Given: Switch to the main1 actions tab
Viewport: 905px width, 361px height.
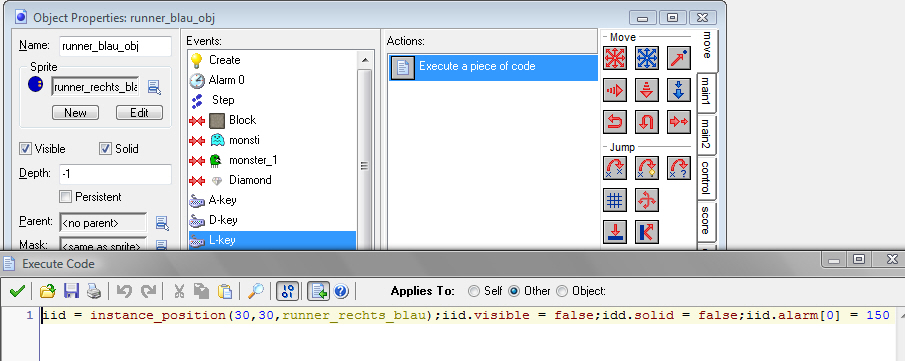Looking at the screenshot, I should pyautogui.click(x=706, y=92).
